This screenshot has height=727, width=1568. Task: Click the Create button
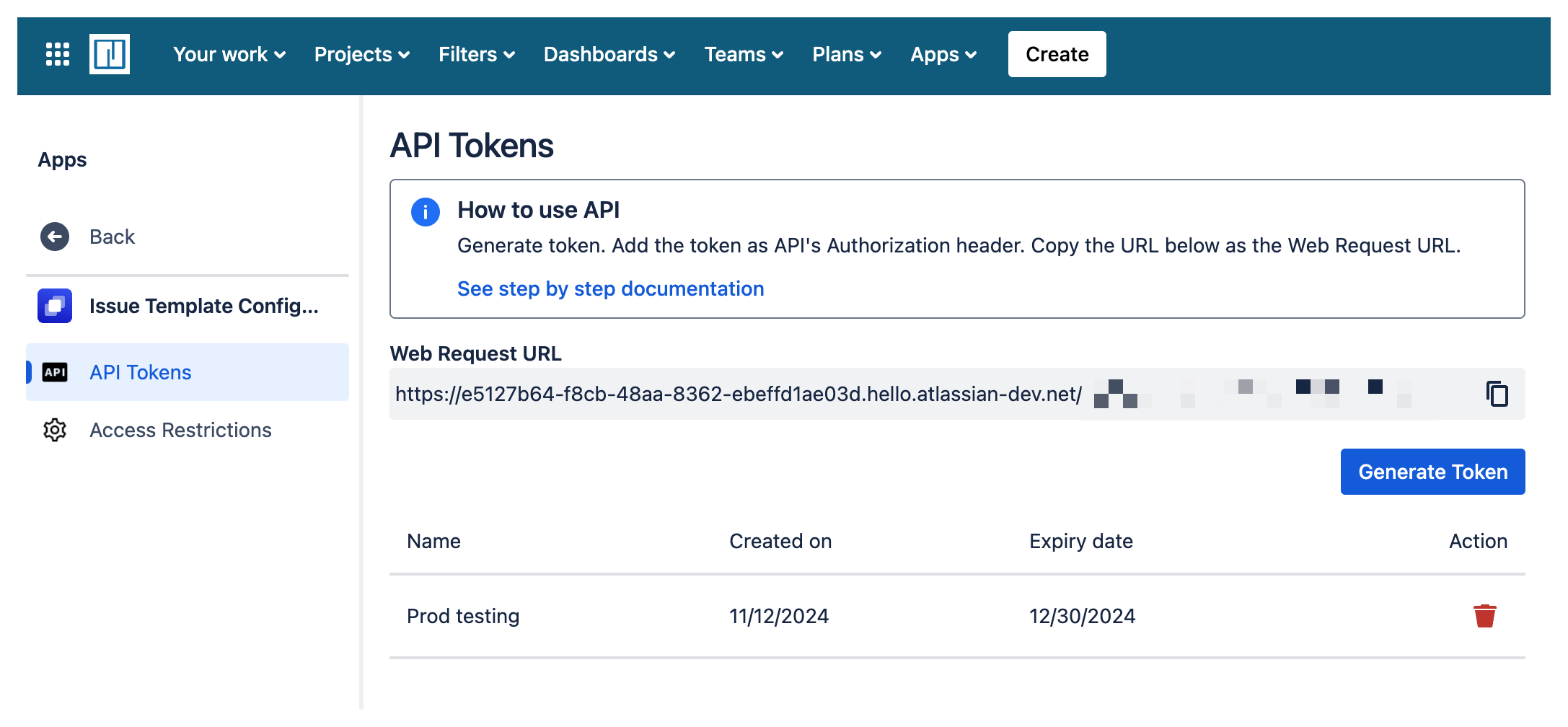(1056, 53)
